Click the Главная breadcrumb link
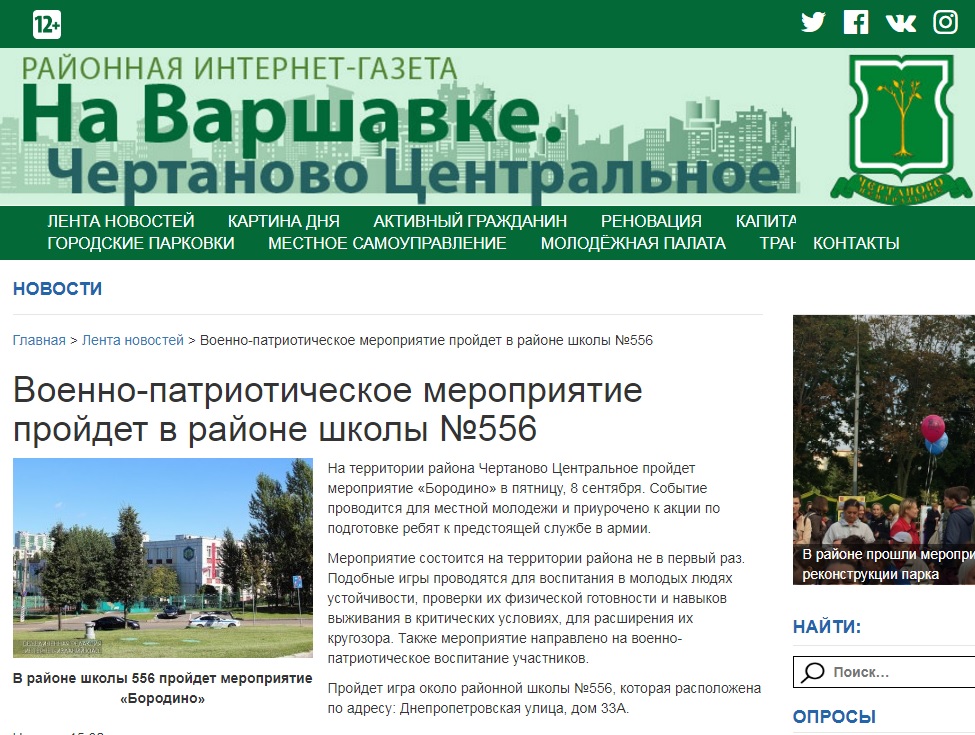Viewport: 975px width, 735px height. [x=39, y=340]
